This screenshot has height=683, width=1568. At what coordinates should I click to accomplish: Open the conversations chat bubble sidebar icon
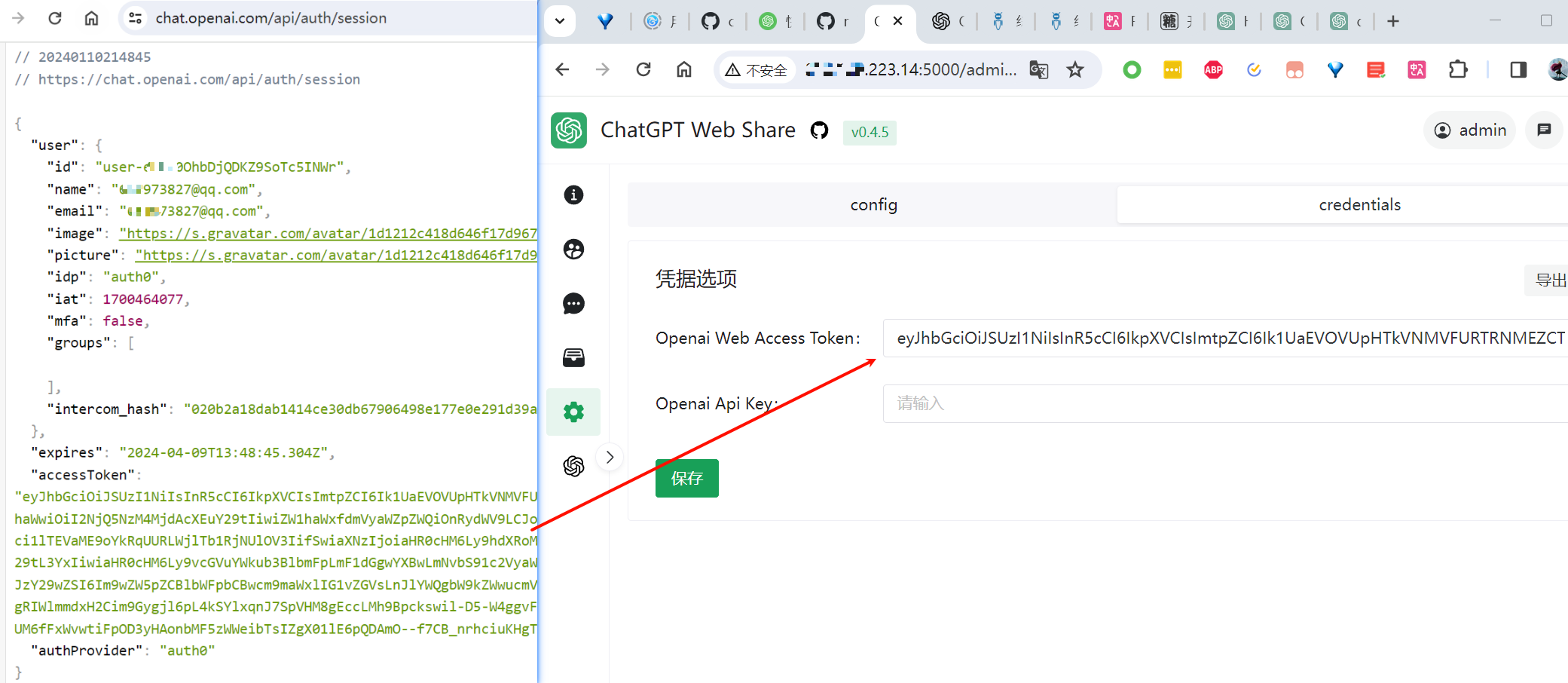coord(573,304)
